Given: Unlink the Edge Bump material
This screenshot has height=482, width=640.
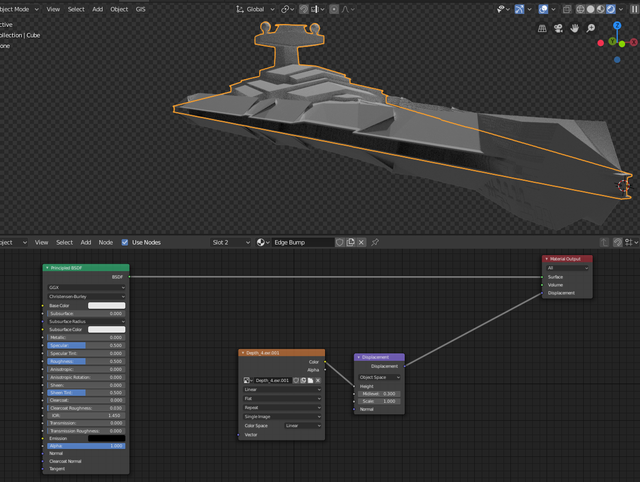Looking at the screenshot, I should (x=361, y=242).
